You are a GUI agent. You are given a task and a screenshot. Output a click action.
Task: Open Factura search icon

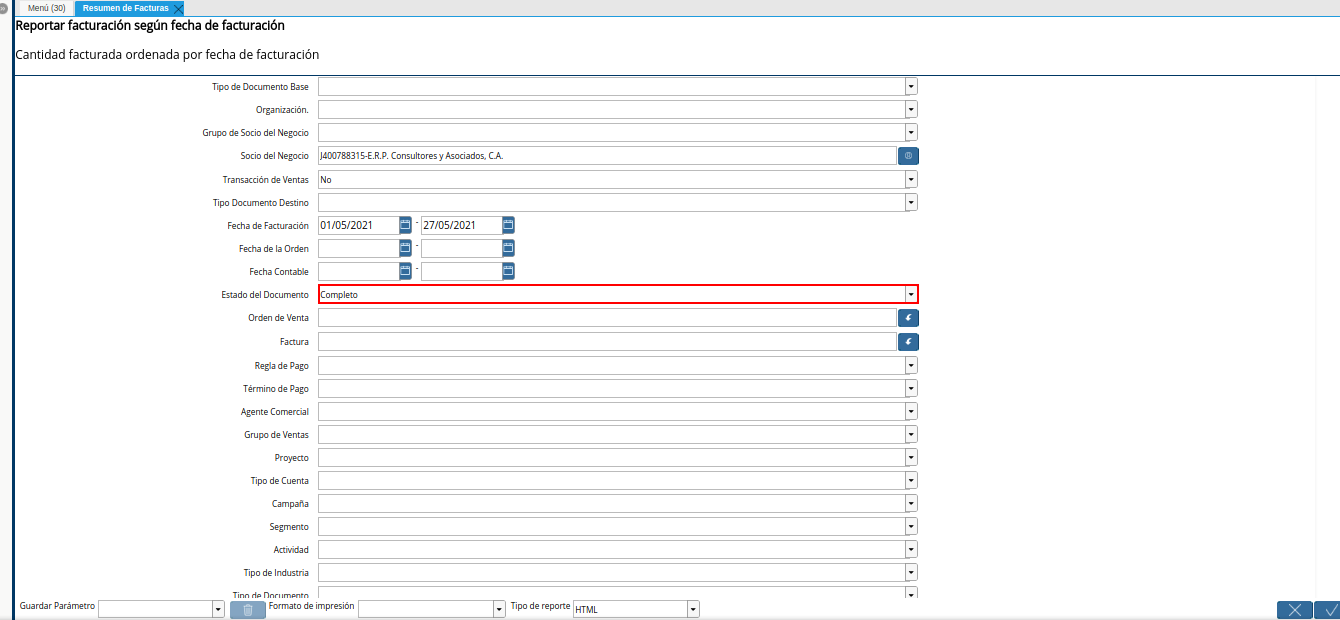pyautogui.click(x=908, y=342)
